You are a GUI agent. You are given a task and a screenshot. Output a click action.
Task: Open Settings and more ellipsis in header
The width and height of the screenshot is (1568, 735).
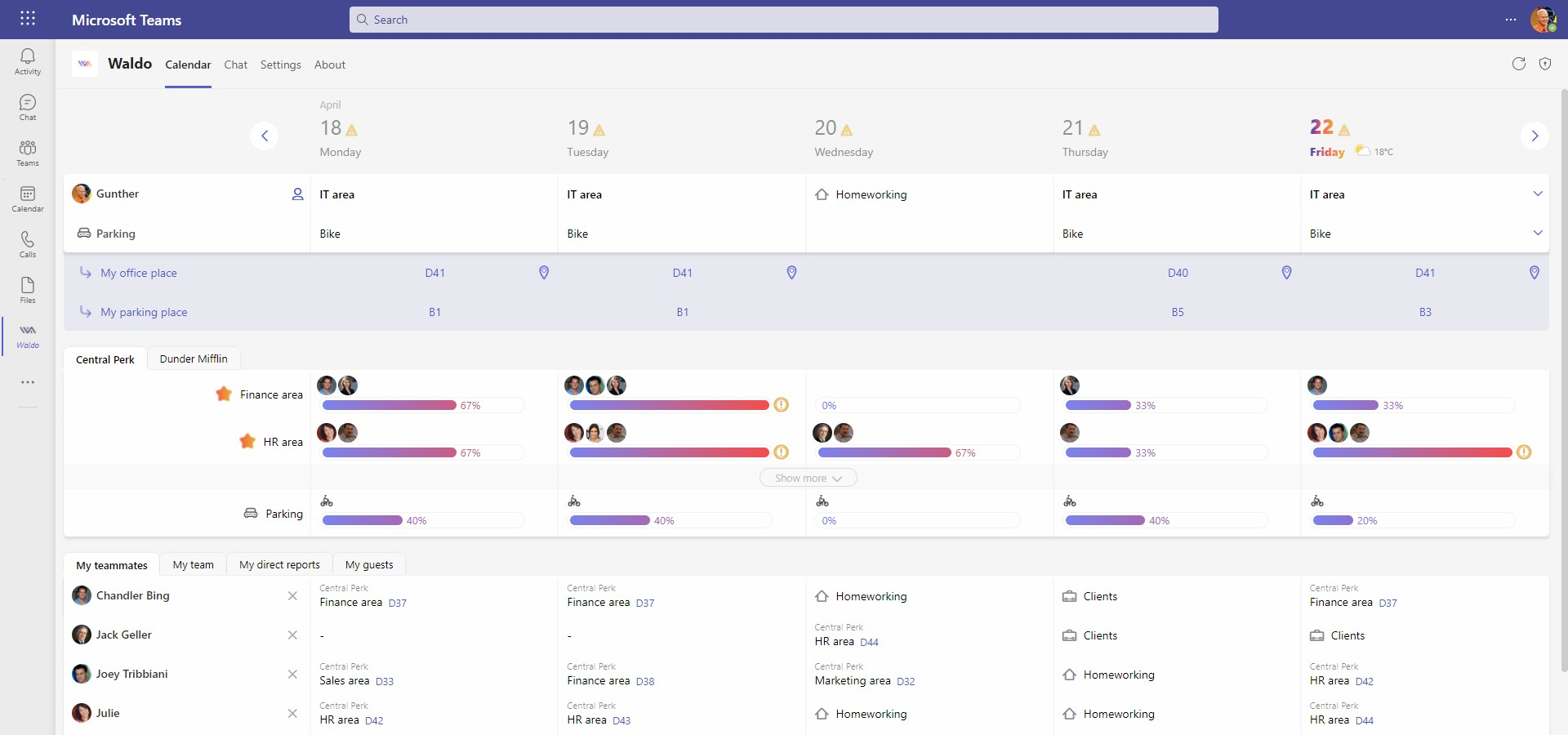point(1511,20)
